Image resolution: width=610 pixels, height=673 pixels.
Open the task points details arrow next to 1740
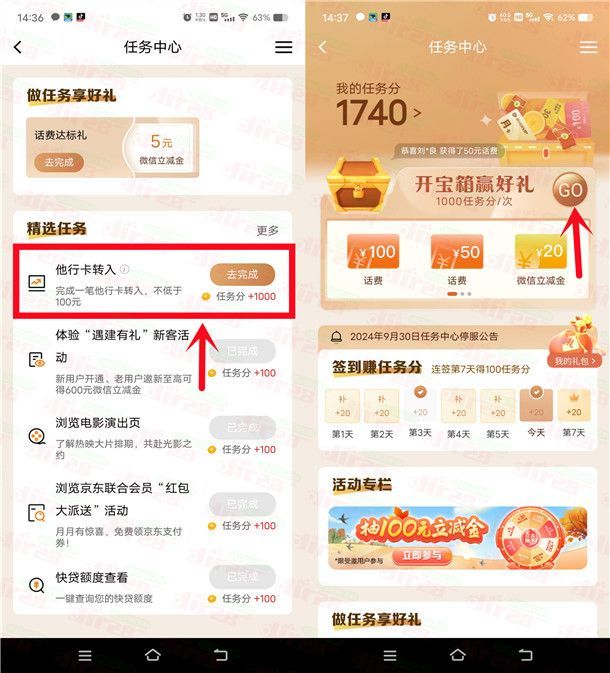(417, 113)
